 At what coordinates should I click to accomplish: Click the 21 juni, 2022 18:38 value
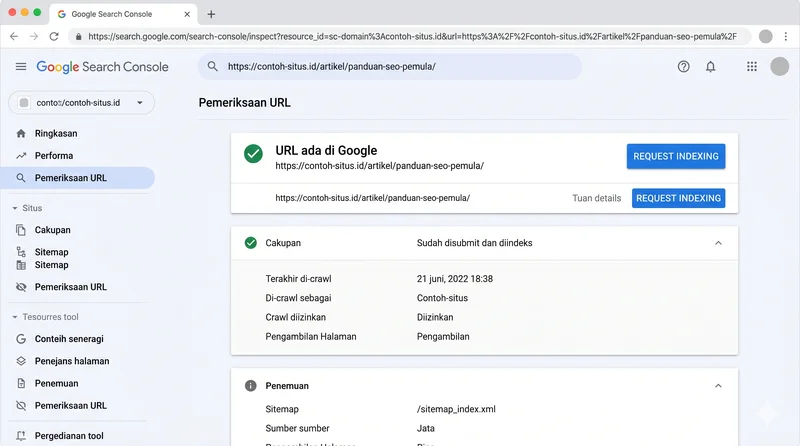pyautogui.click(x=455, y=279)
